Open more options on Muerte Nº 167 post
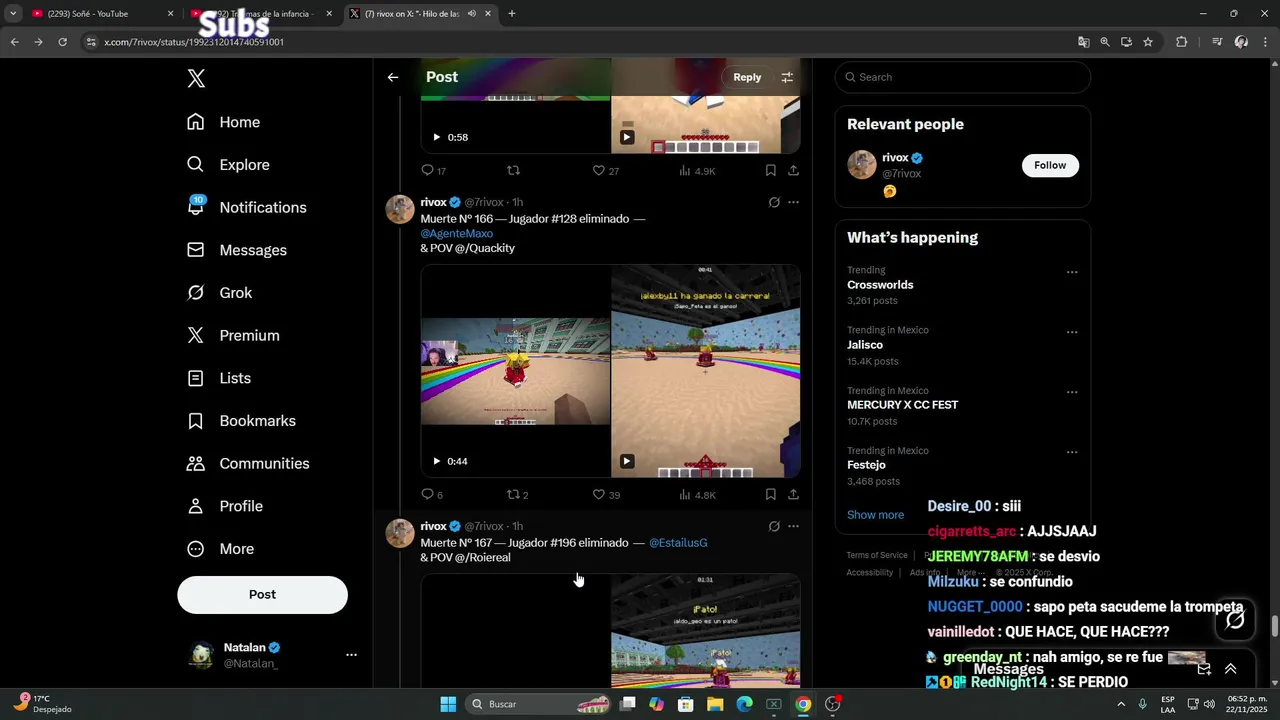The width and height of the screenshot is (1280, 720). tap(793, 526)
